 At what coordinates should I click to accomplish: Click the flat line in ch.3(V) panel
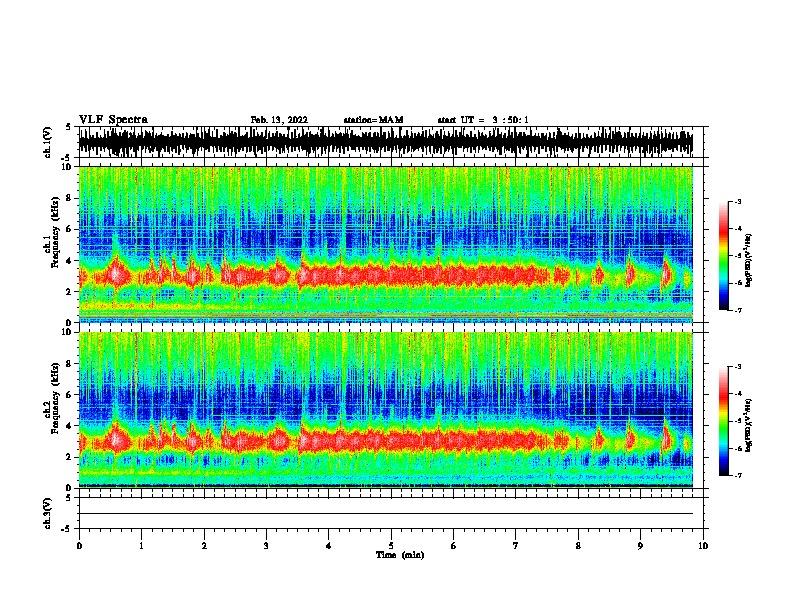[x=385, y=514]
